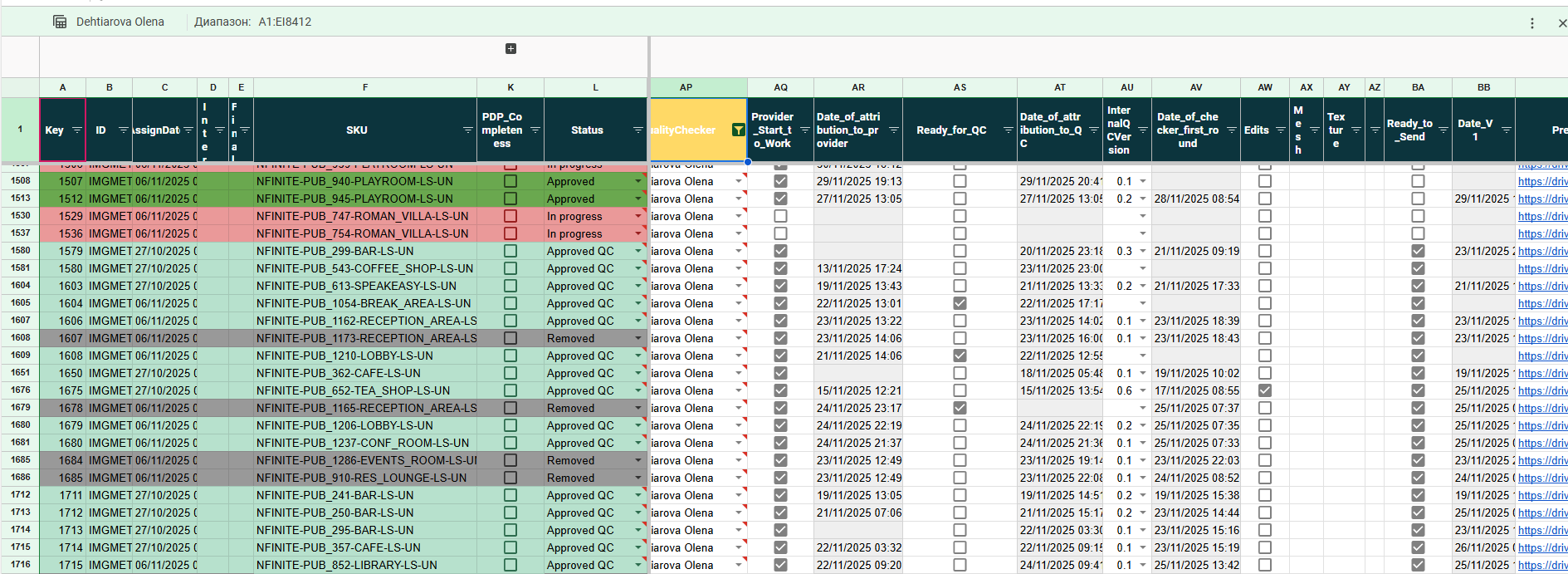Click the SKU column filter icon
Viewport: 1568px width, 574px height.
coord(467,130)
